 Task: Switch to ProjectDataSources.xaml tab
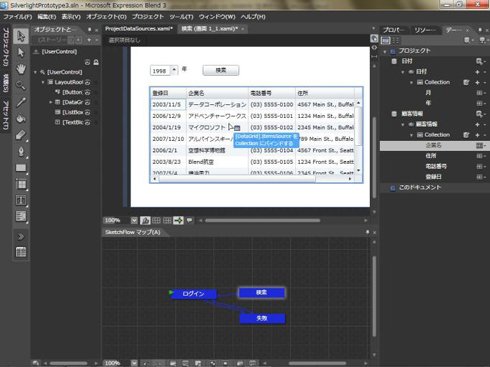pos(139,29)
